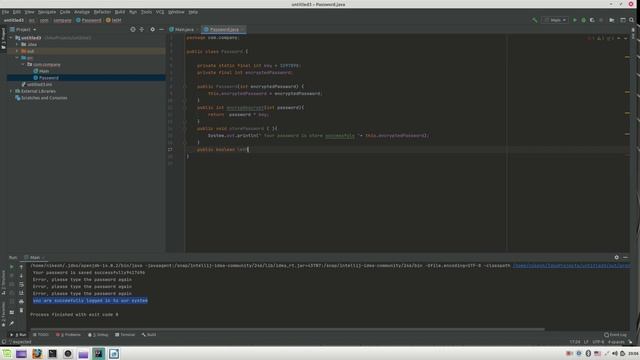
Task: Open the Run tool window button
Action: (18, 335)
